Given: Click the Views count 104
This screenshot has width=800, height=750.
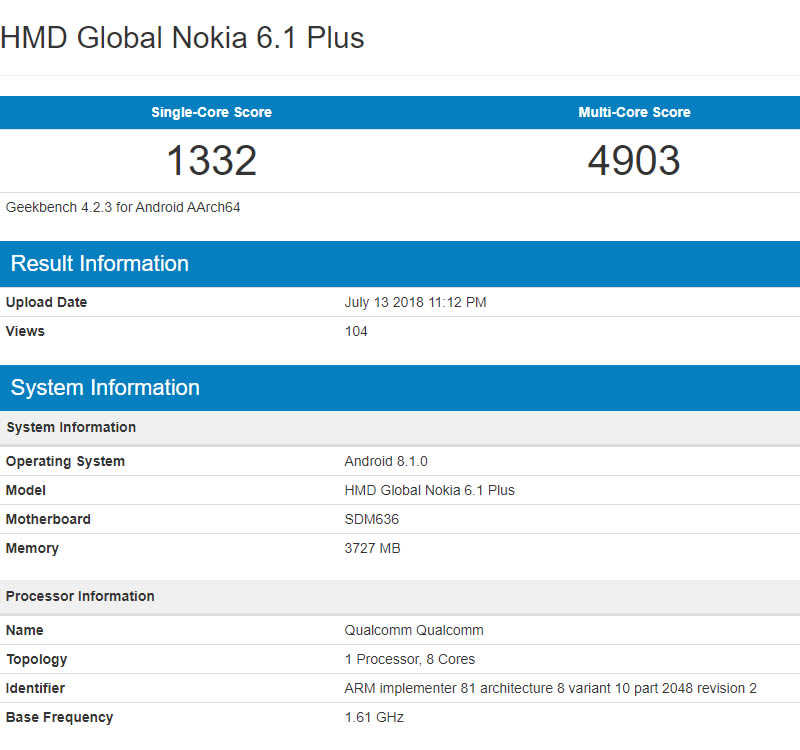Looking at the screenshot, I should (356, 331).
